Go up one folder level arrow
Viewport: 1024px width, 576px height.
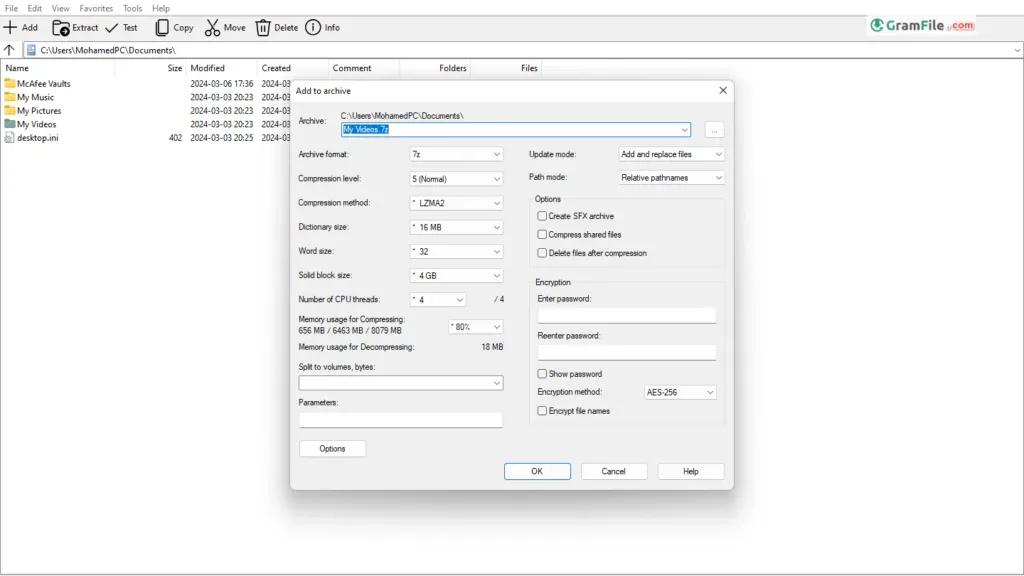9,50
